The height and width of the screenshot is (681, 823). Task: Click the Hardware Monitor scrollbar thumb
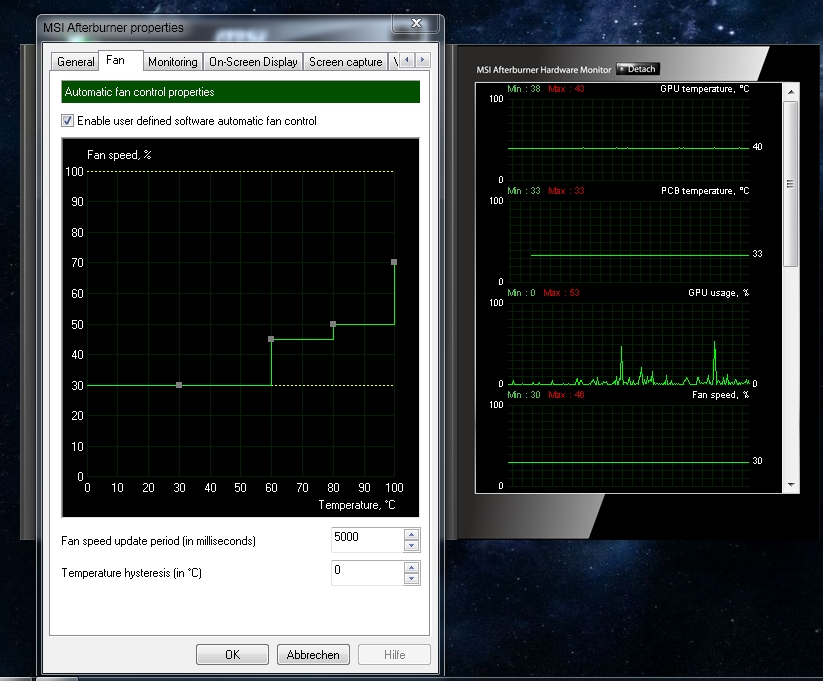790,184
